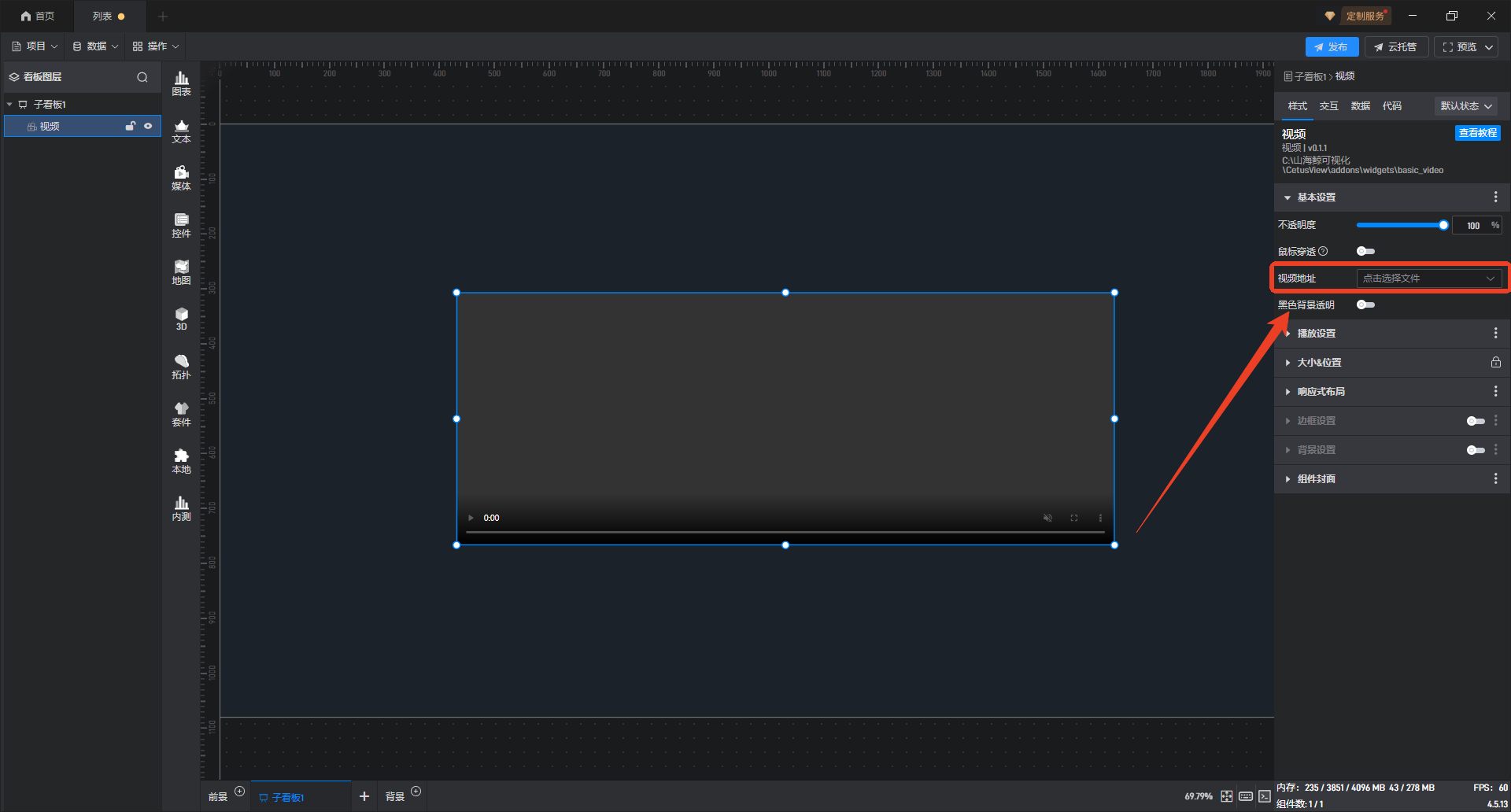
Task: Open the 项目 menu
Action: pyautogui.click(x=35, y=46)
